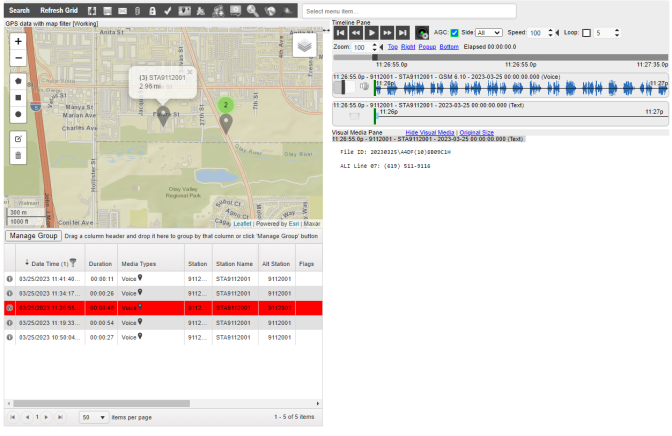Open the Side dropdown
The width and height of the screenshot is (672, 436).
click(489, 33)
